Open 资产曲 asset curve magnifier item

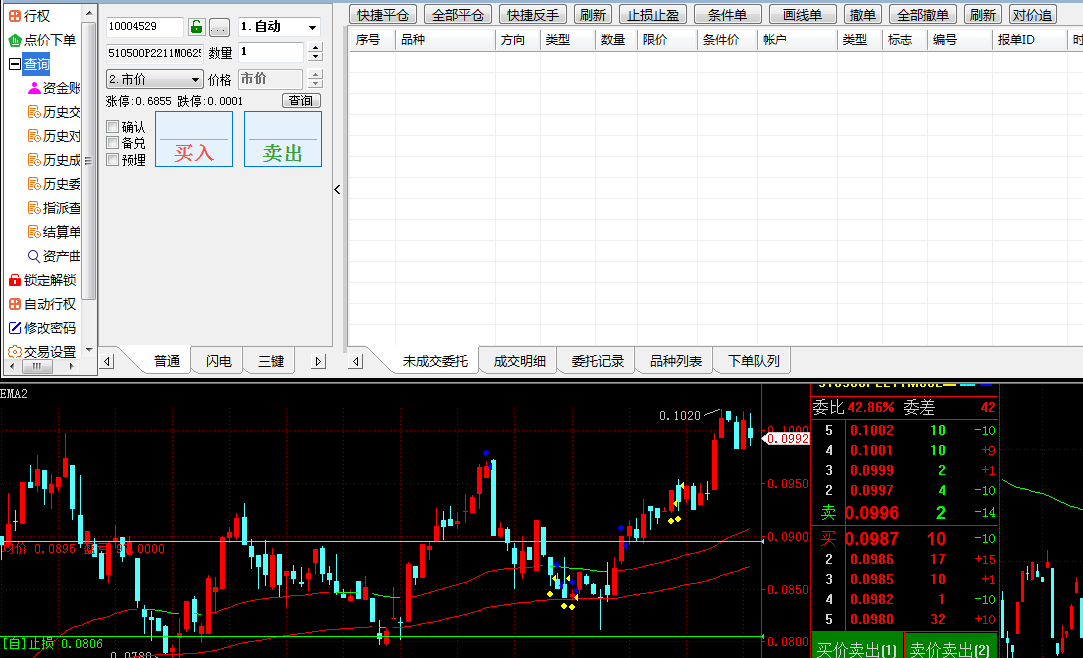(54, 256)
